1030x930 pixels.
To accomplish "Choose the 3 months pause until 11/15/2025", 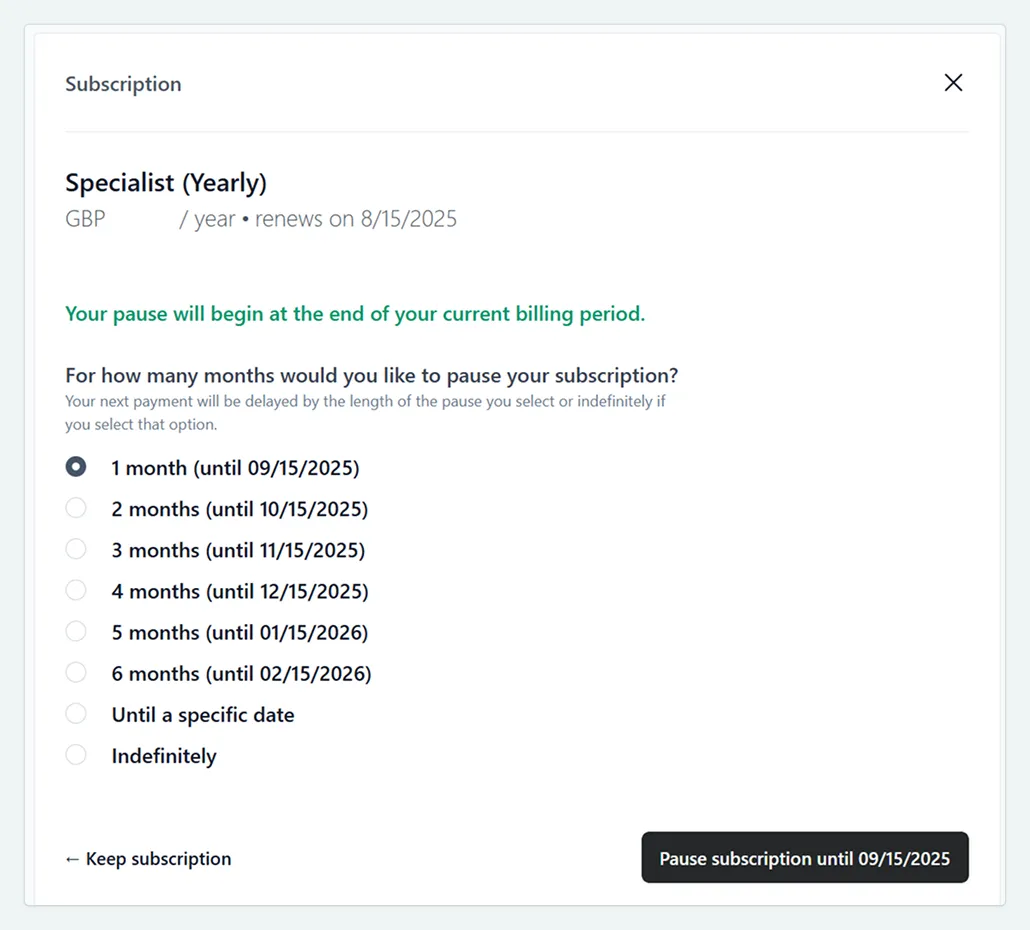I will [x=76, y=549].
